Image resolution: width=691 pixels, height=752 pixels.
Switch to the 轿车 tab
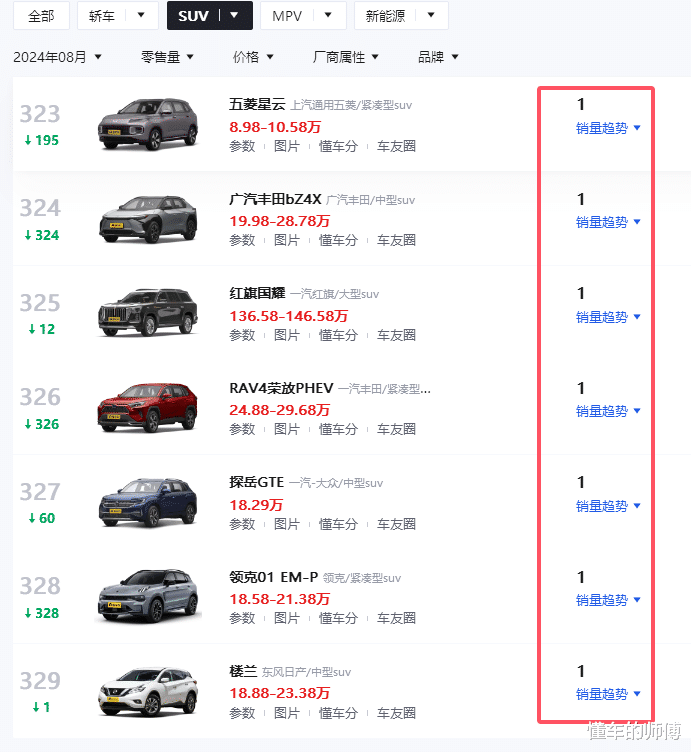(x=102, y=16)
